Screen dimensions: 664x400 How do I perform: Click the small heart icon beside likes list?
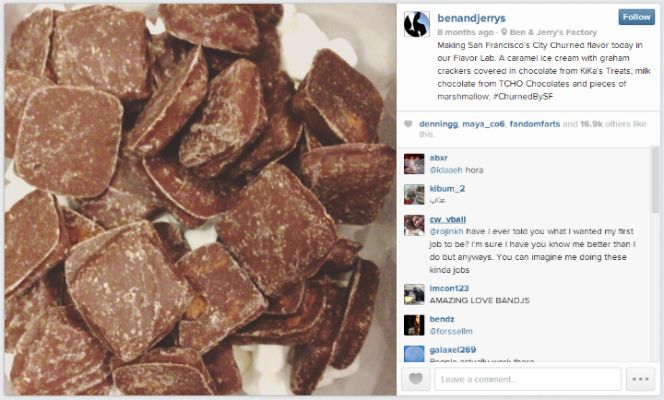[408, 124]
